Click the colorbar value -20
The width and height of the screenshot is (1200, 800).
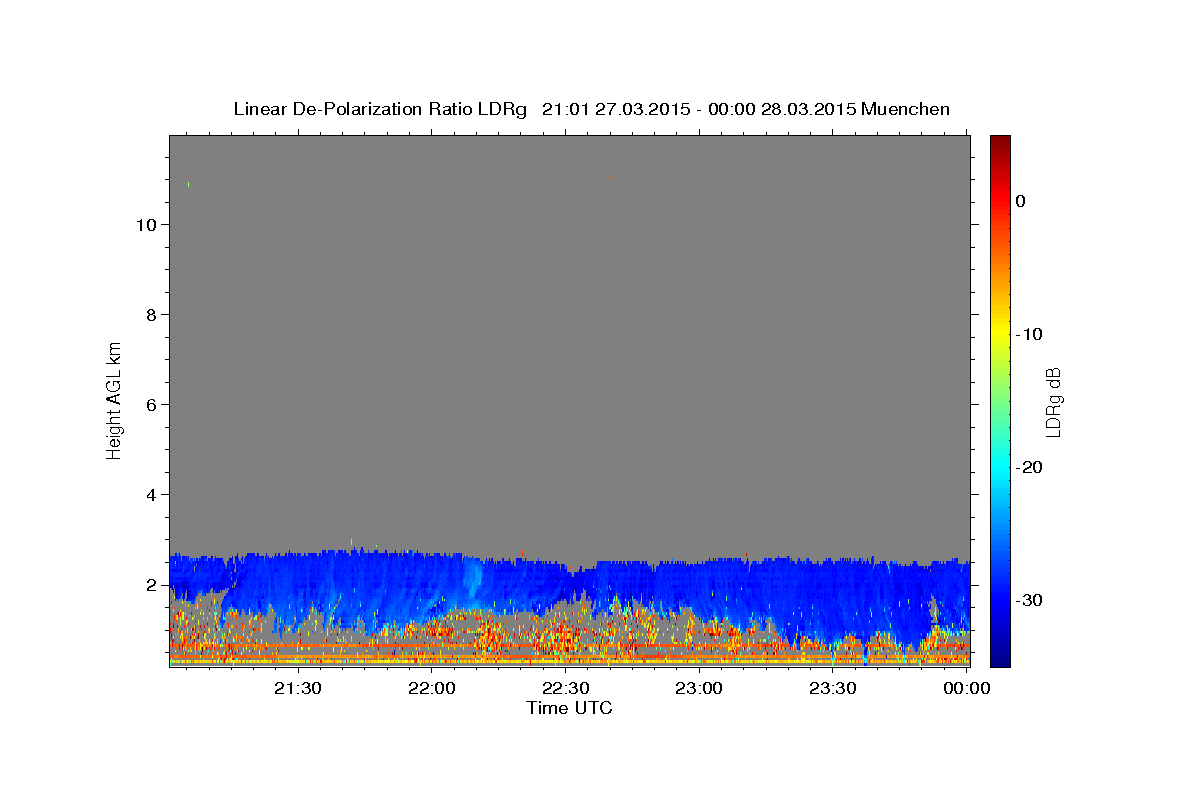click(1030, 467)
